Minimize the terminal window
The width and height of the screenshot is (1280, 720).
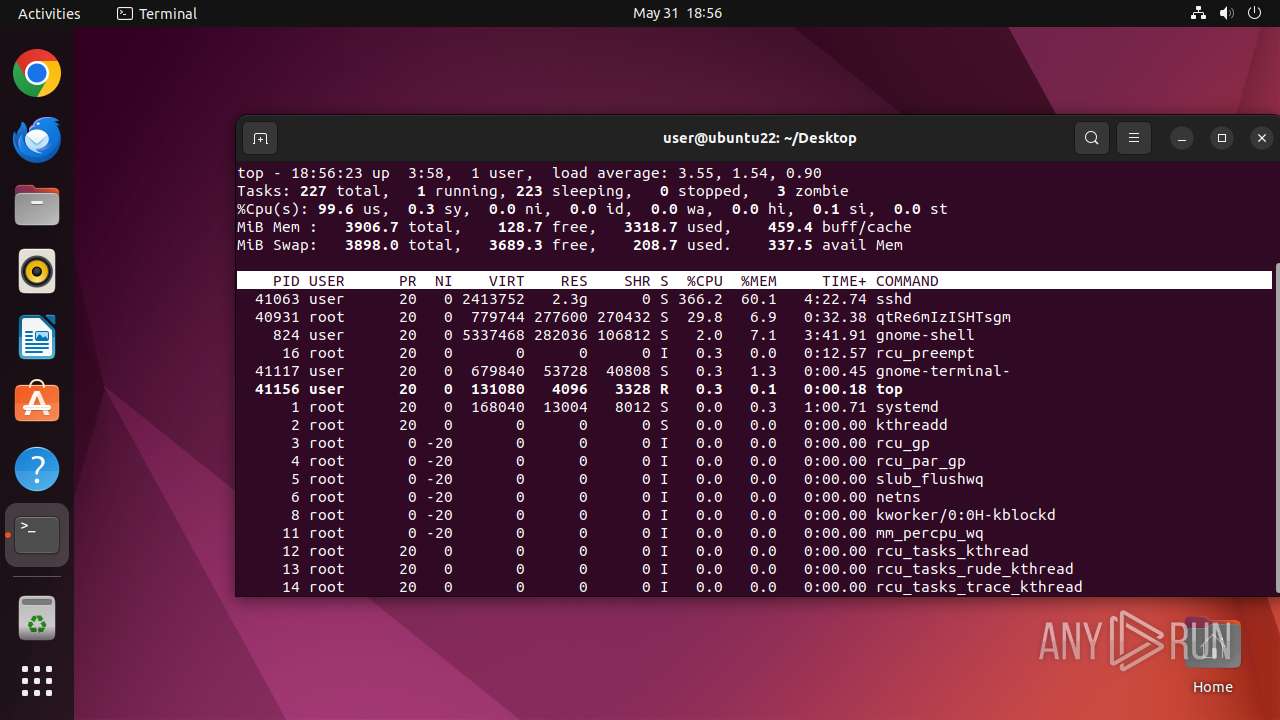coord(1182,138)
